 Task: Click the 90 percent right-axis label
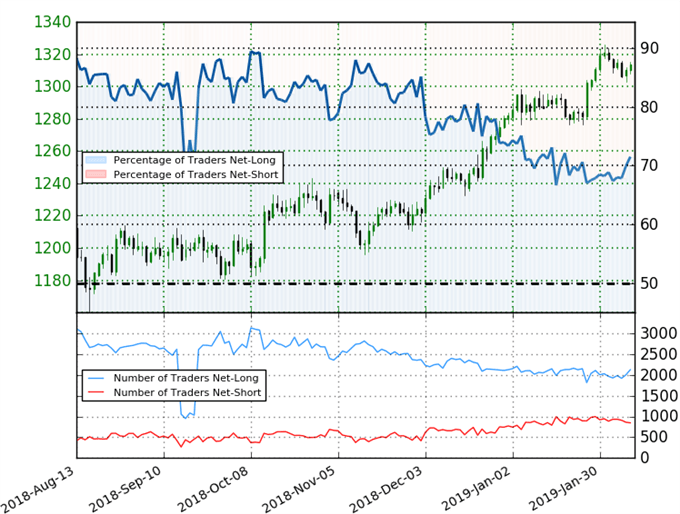649,48
